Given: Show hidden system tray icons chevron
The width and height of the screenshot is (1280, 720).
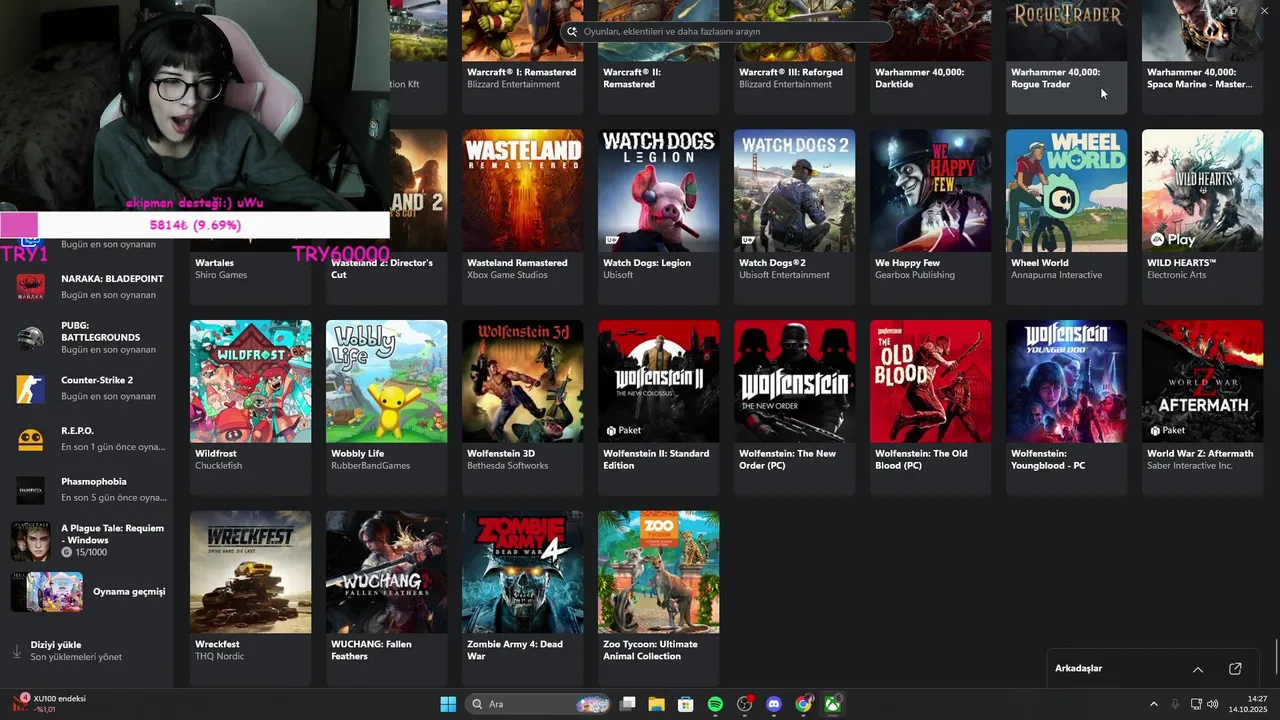Looking at the screenshot, I should click(x=1153, y=704).
